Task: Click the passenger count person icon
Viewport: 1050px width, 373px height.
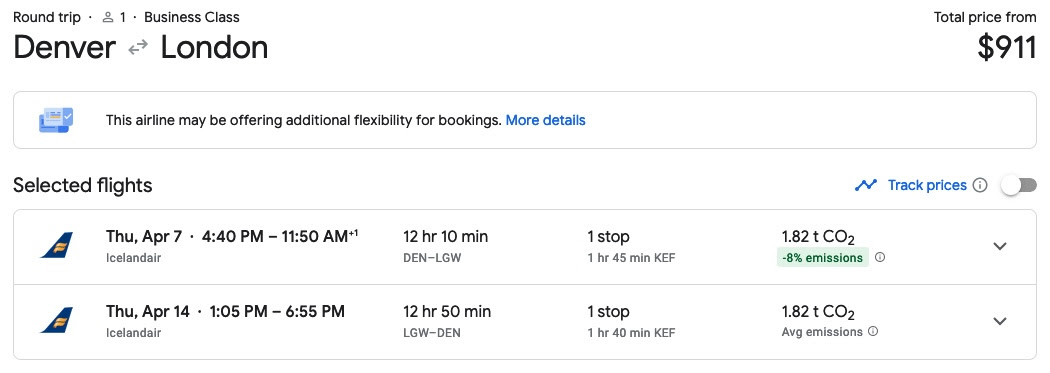Action: pyautogui.click(x=108, y=17)
